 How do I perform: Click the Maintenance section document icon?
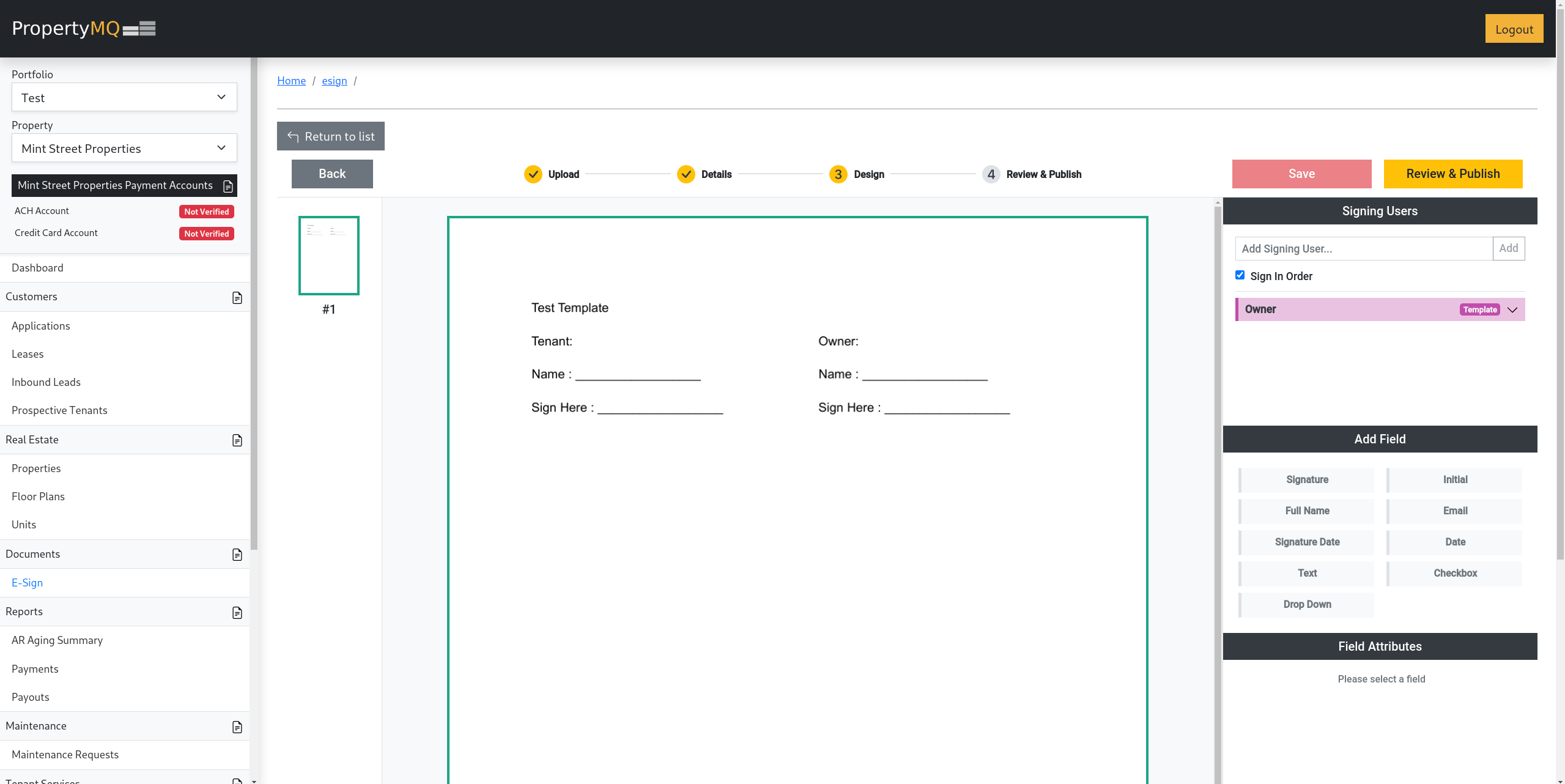pyautogui.click(x=237, y=727)
